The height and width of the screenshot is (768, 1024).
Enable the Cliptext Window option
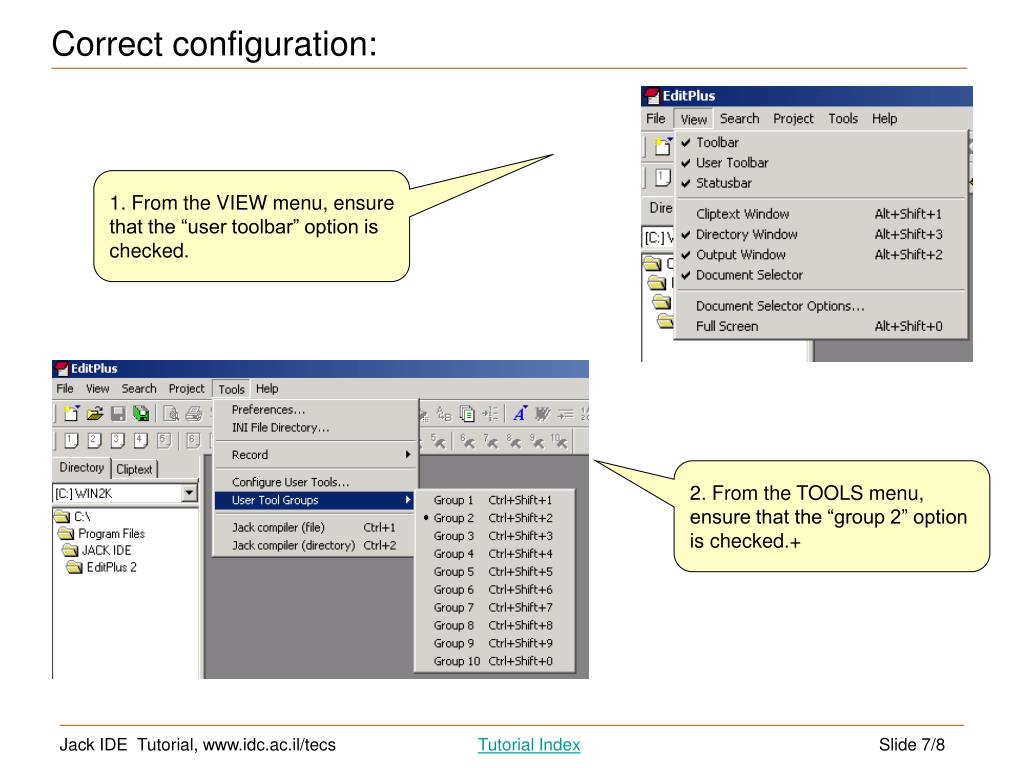pyautogui.click(x=820, y=214)
